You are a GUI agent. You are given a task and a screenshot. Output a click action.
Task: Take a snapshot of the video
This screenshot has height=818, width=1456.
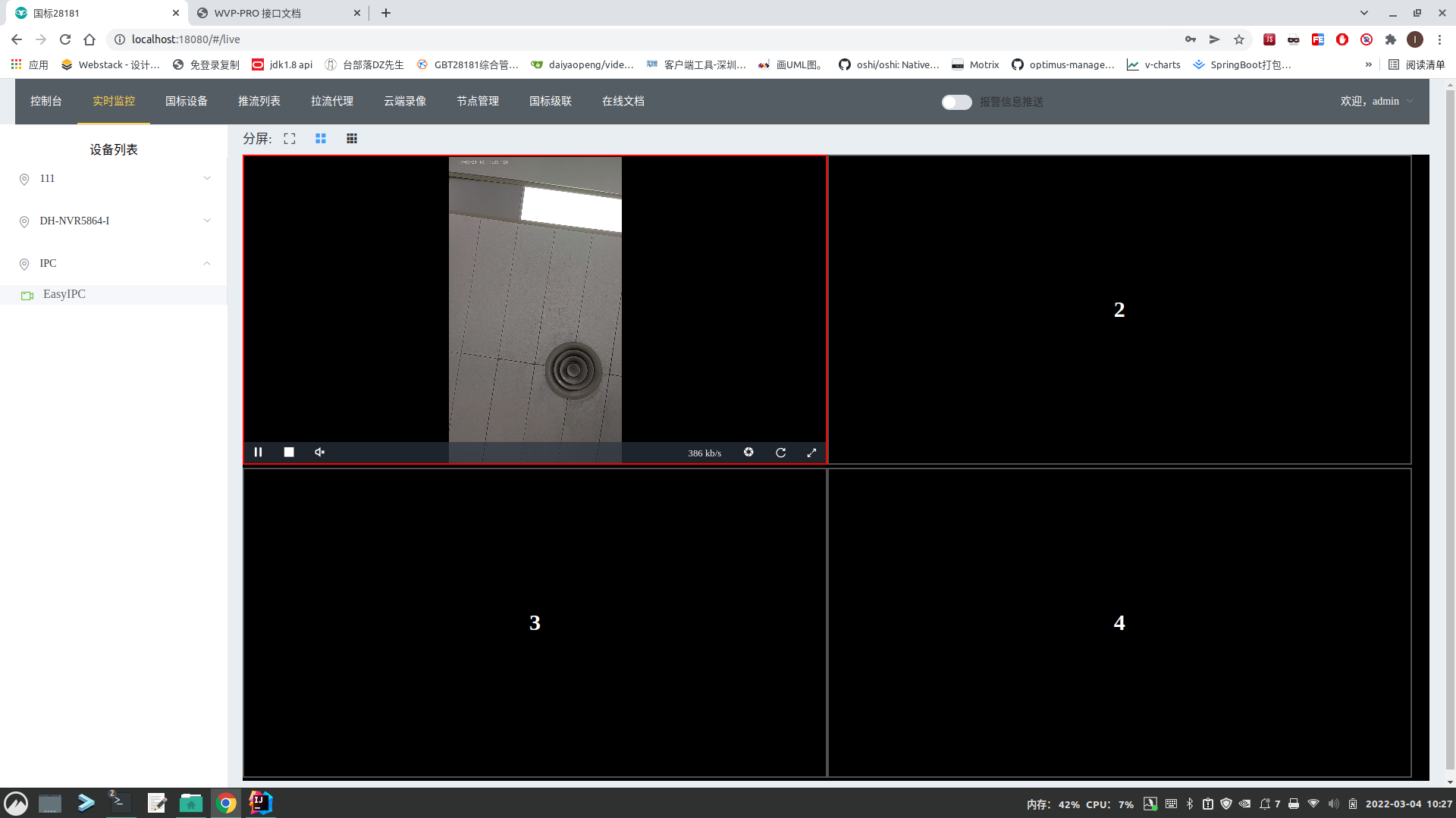748,453
